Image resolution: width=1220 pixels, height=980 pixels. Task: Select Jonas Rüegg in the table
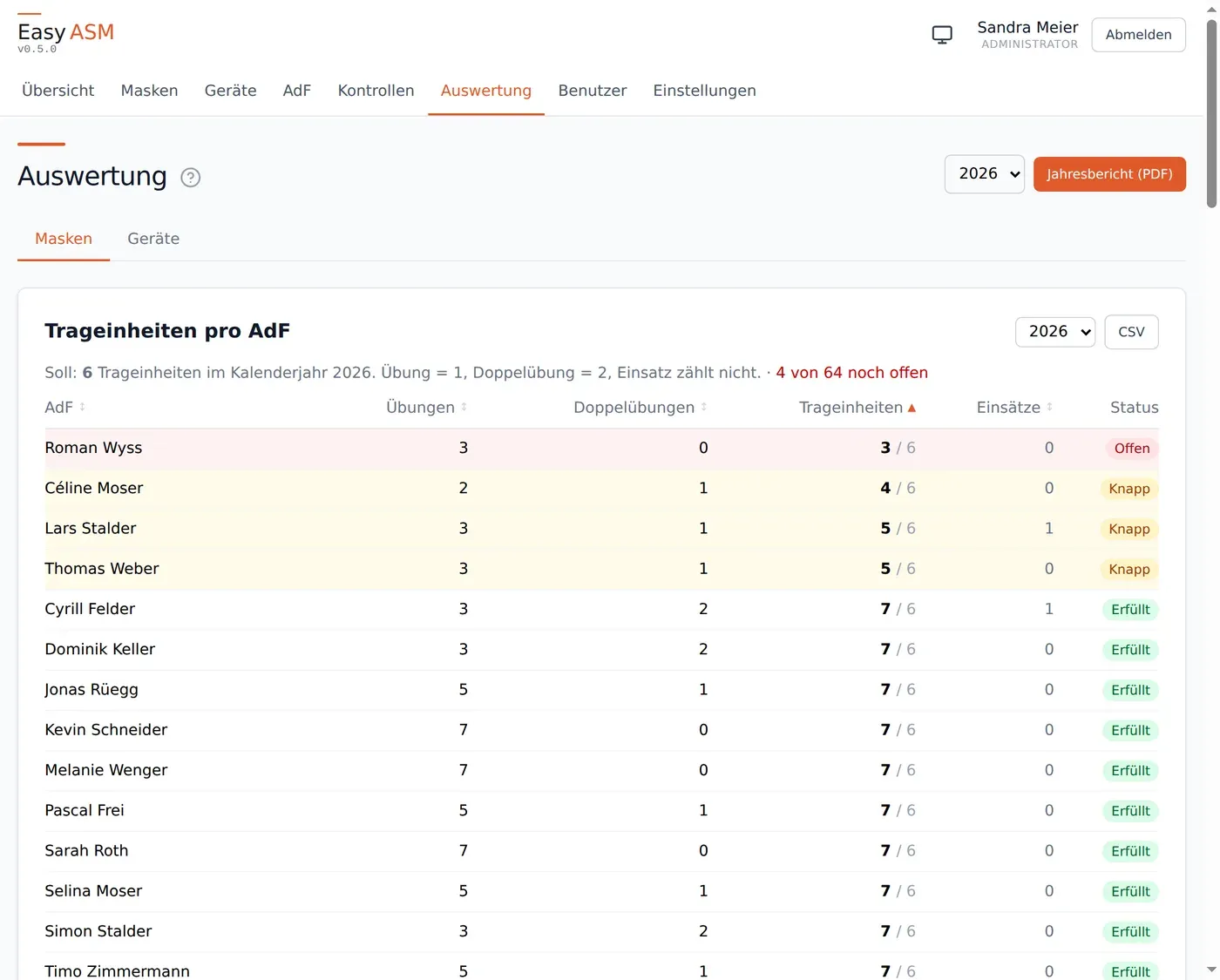[x=91, y=690]
